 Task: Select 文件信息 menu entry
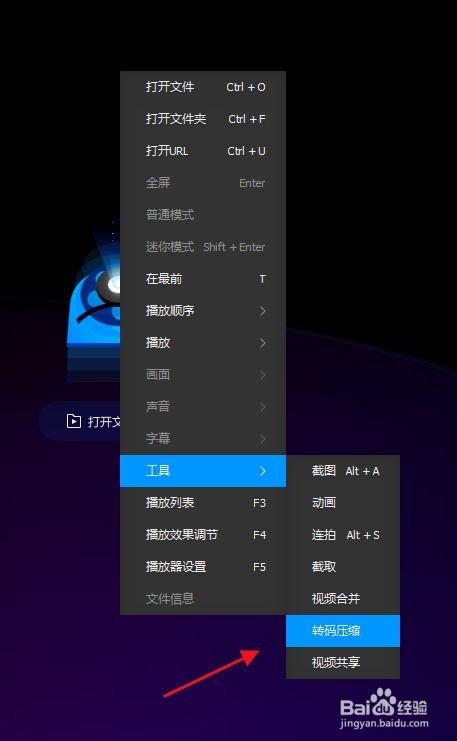pos(203,599)
